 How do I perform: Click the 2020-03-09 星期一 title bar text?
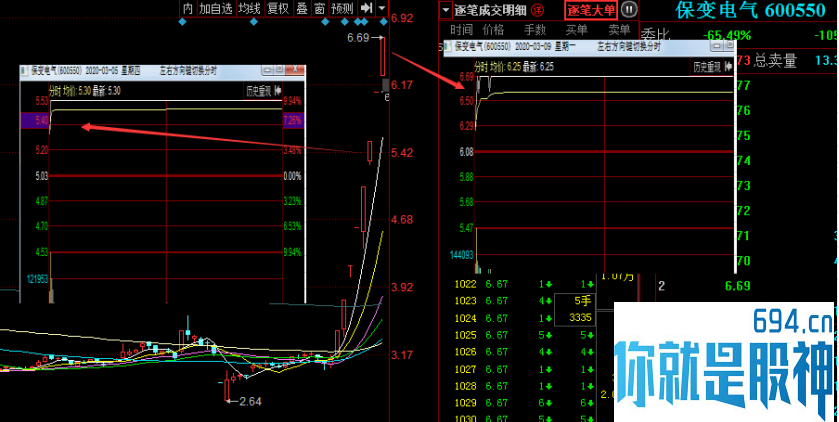point(546,47)
